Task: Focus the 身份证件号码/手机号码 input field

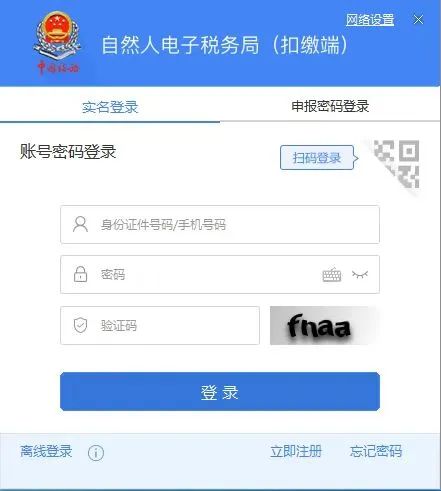Action: (220, 225)
